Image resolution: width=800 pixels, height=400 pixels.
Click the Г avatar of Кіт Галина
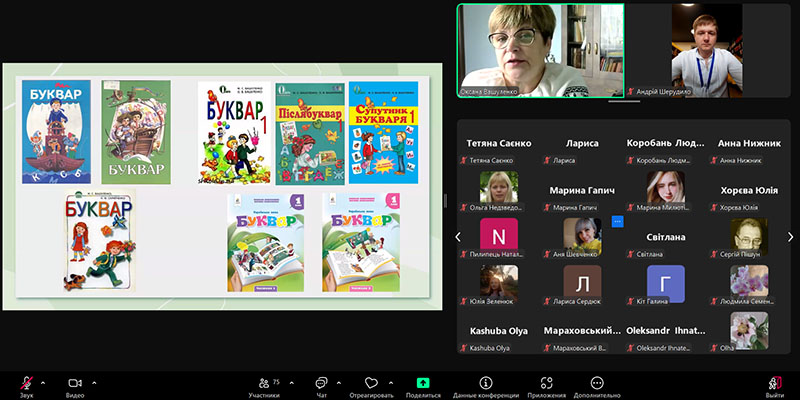click(x=666, y=283)
